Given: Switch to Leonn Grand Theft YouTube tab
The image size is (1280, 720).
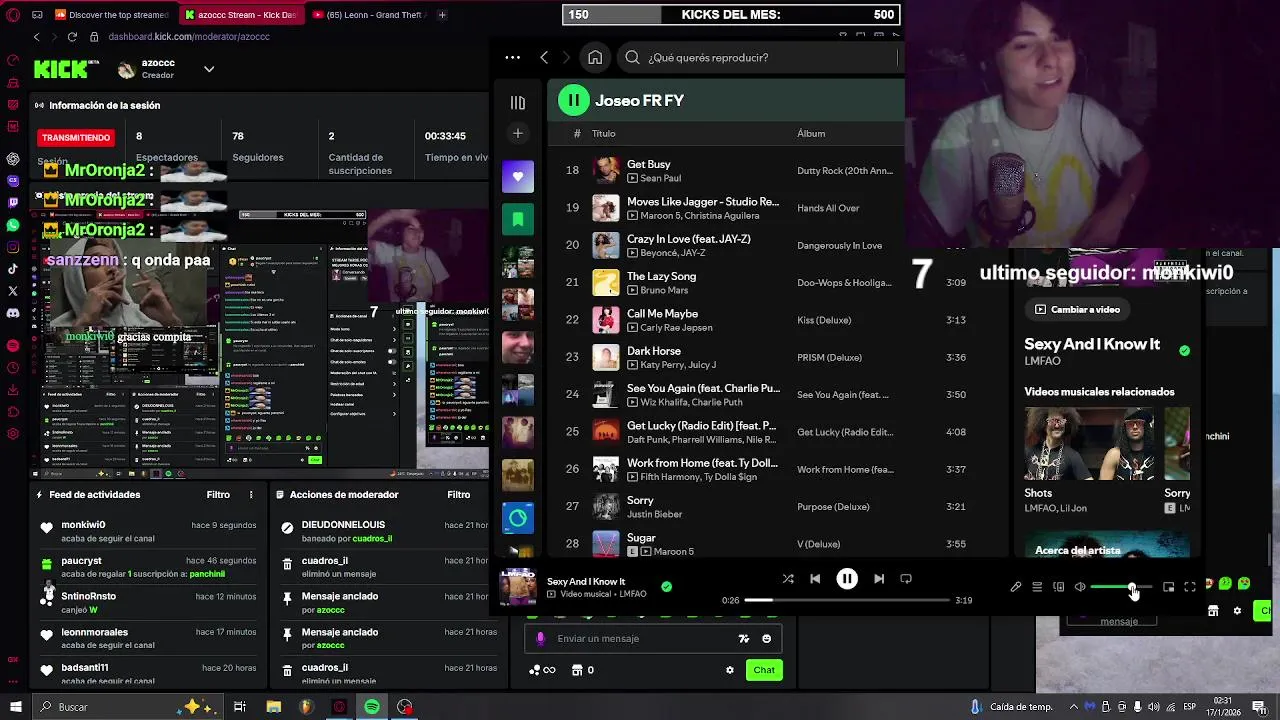Looking at the screenshot, I should (369, 15).
